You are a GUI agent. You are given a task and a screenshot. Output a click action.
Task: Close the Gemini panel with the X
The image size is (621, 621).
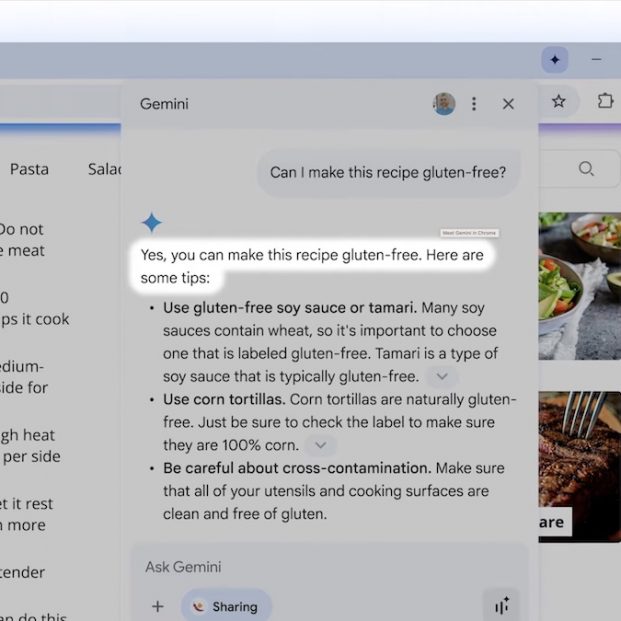[x=508, y=104]
